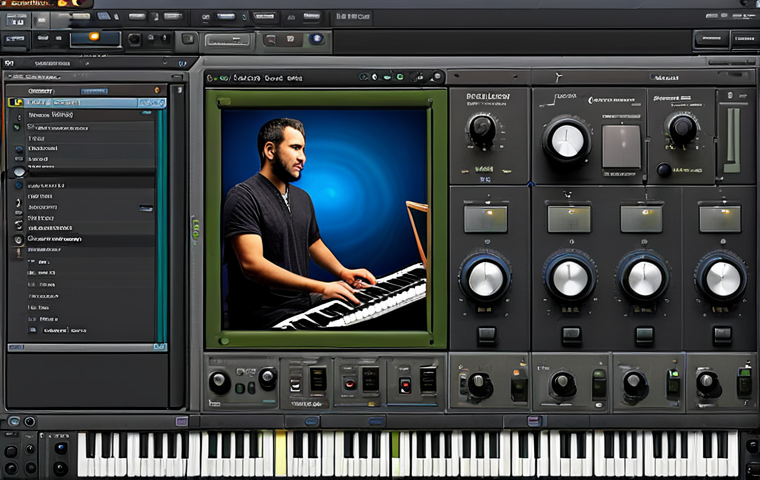Click the small black knob in upper-left synth section
This screenshot has height=480, width=760.
tap(482, 130)
